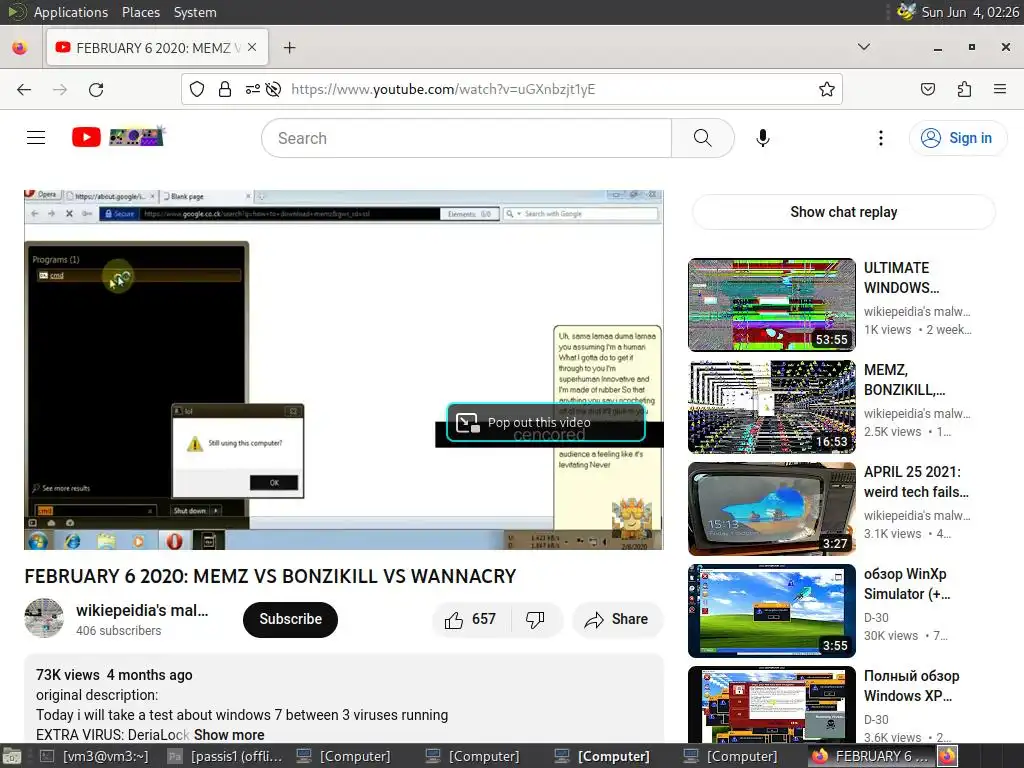Open YouTube settings three-dot menu
Screen dimensions: 1024x768
[880, 138]
